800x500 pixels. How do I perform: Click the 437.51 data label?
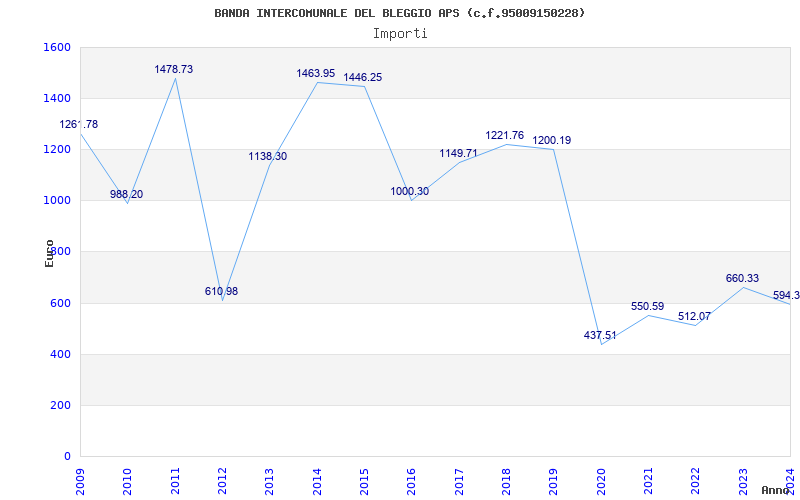point(600,336)
